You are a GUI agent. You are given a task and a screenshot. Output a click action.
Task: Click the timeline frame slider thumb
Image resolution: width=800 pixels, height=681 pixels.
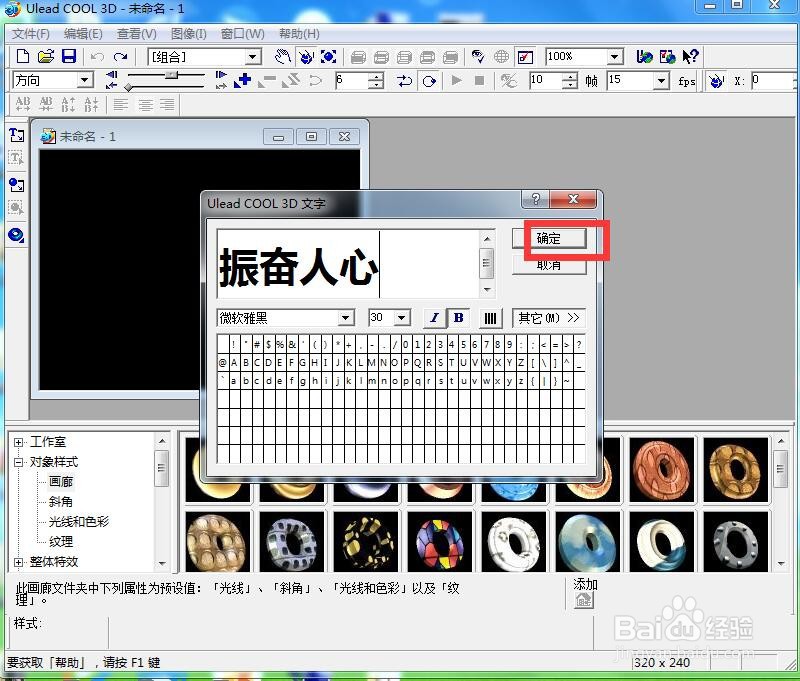(171, 75)
